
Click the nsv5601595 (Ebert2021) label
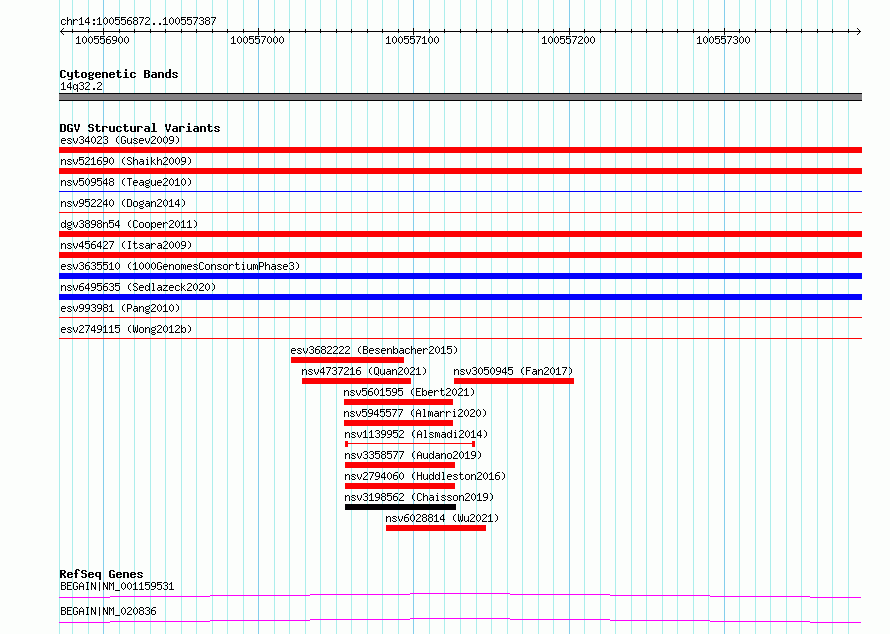click(x=409, y=392)
